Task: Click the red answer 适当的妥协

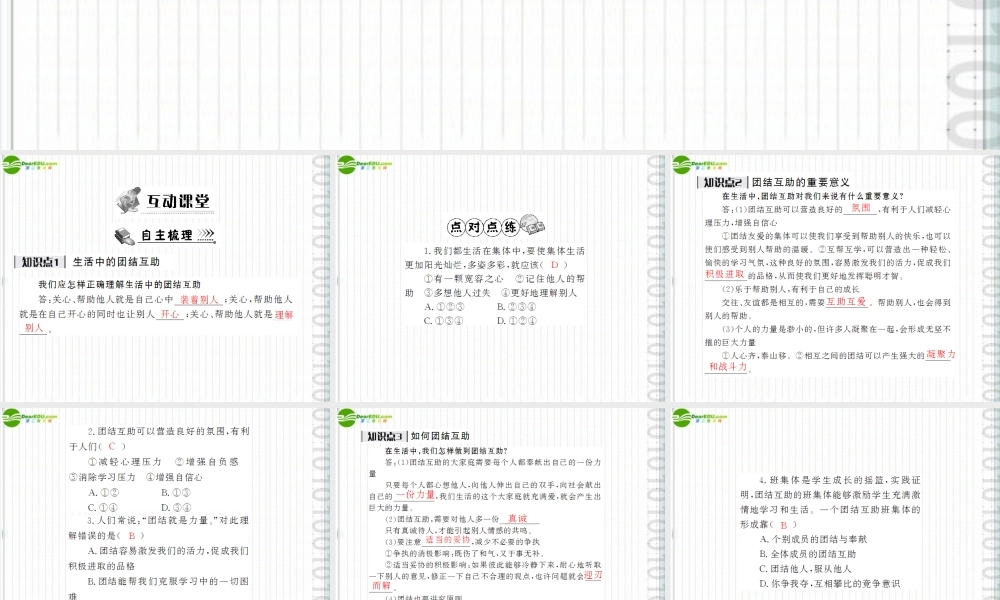Action: click(x=448, y=539)
